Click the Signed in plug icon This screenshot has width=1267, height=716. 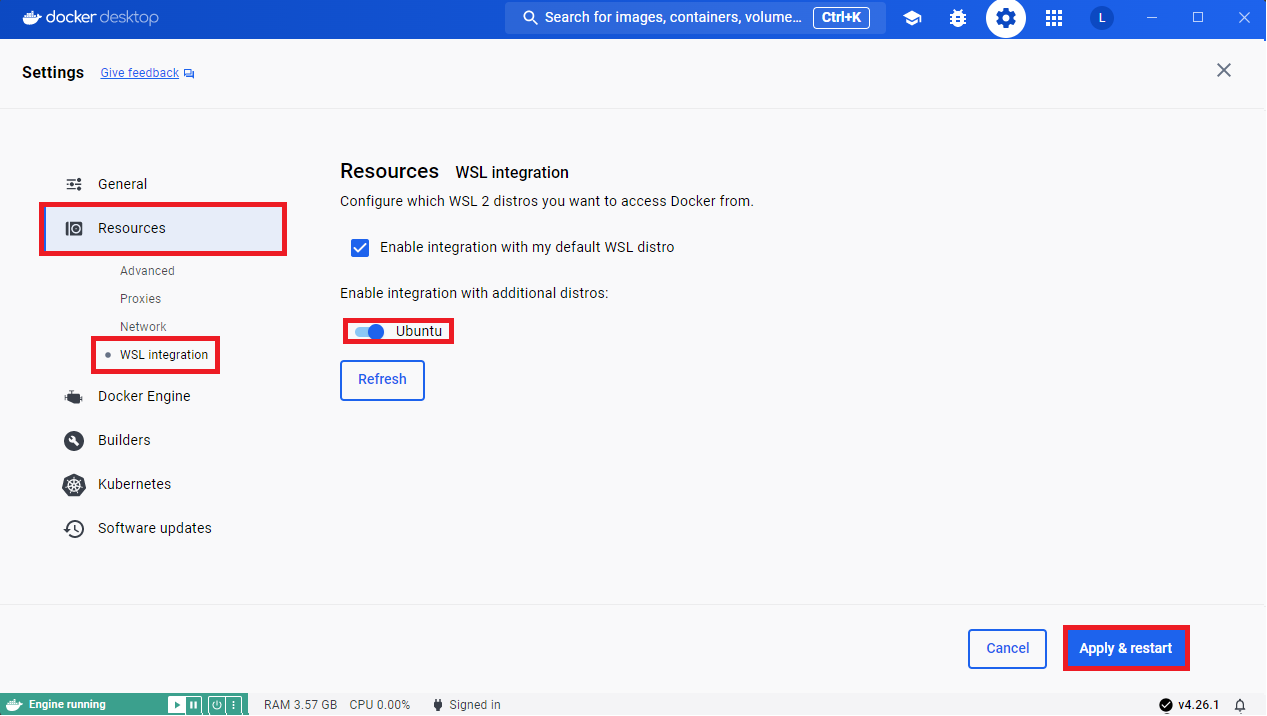pos(438,705)
